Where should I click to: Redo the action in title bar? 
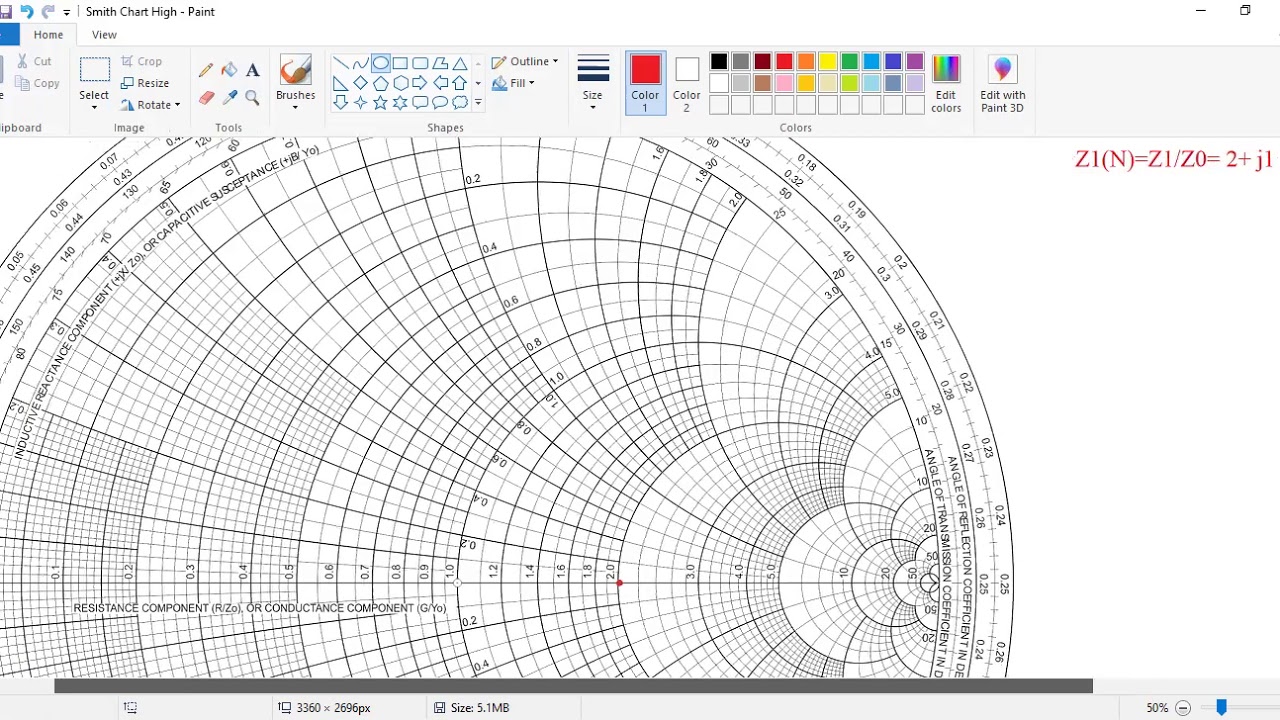[47, 12]
